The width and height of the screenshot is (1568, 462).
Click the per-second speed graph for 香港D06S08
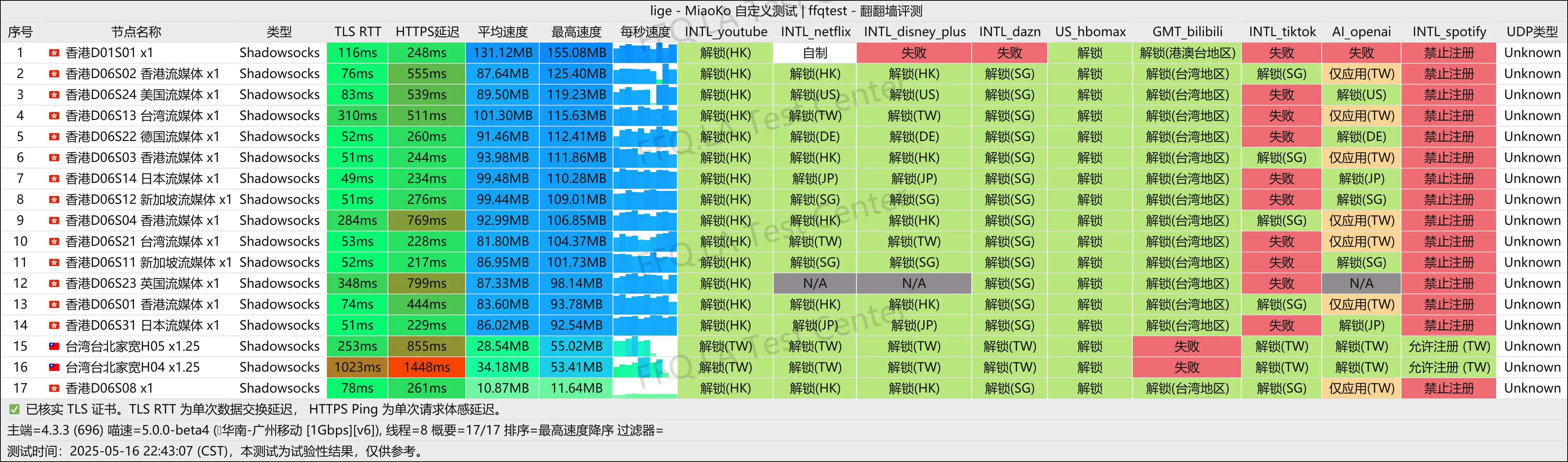coord(645,388)
